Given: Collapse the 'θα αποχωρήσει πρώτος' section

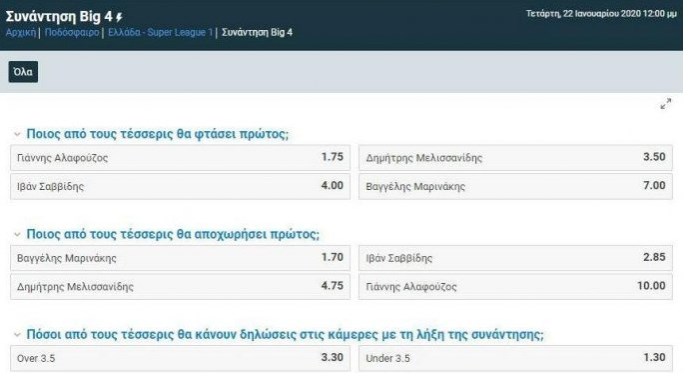Looking at the screenshot, I should coord(17,234).
